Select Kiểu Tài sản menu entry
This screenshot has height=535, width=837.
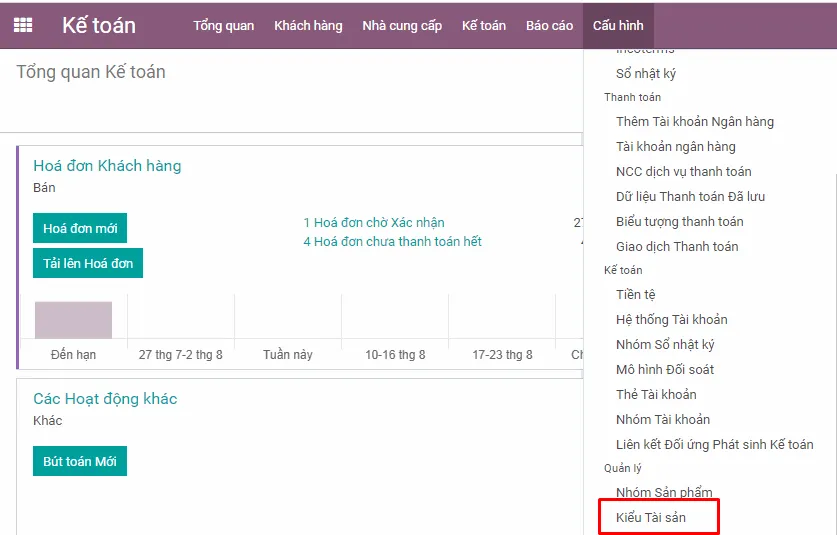click(651, 517)
